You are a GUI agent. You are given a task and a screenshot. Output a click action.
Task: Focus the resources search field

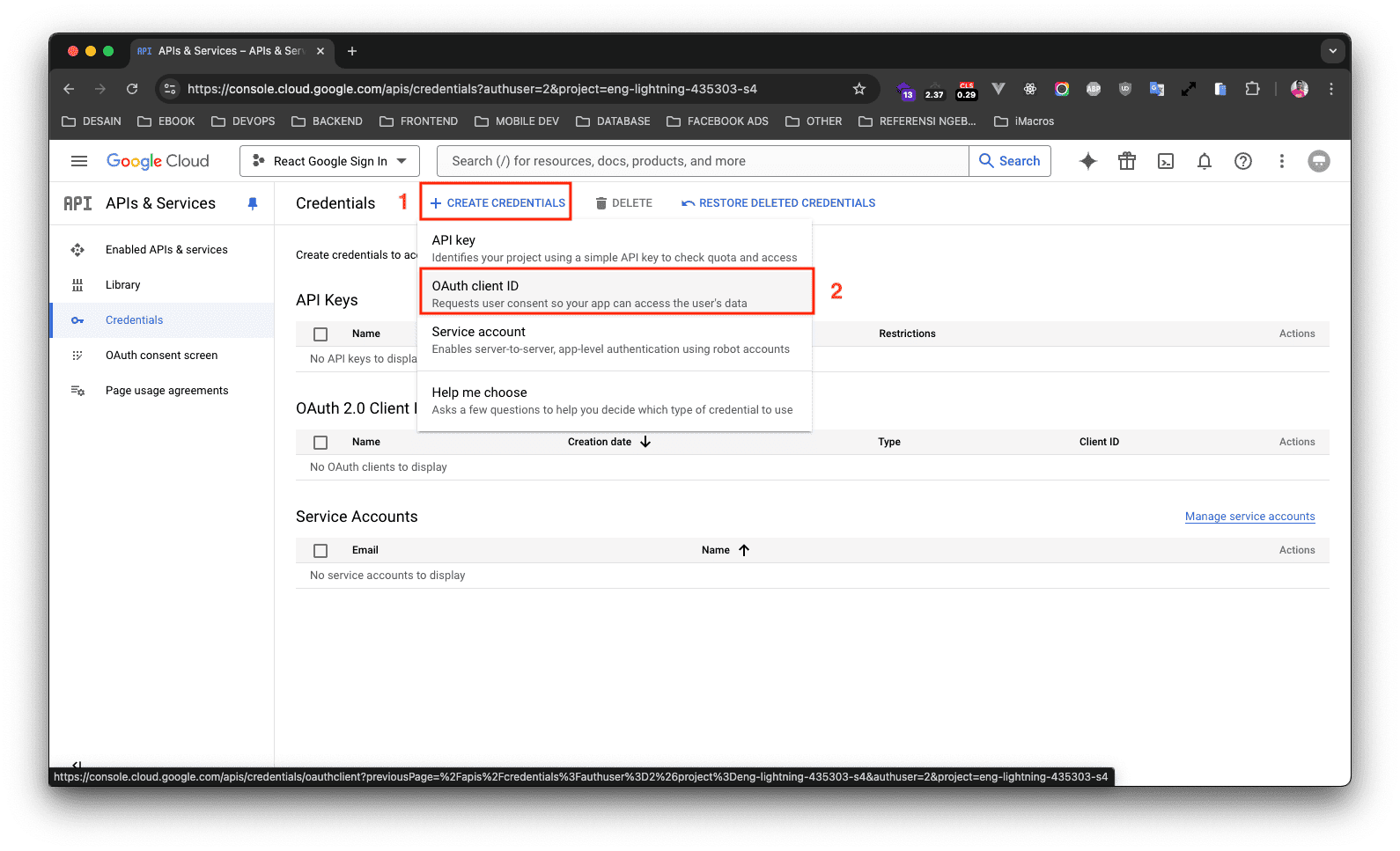(x=703, y=161)
